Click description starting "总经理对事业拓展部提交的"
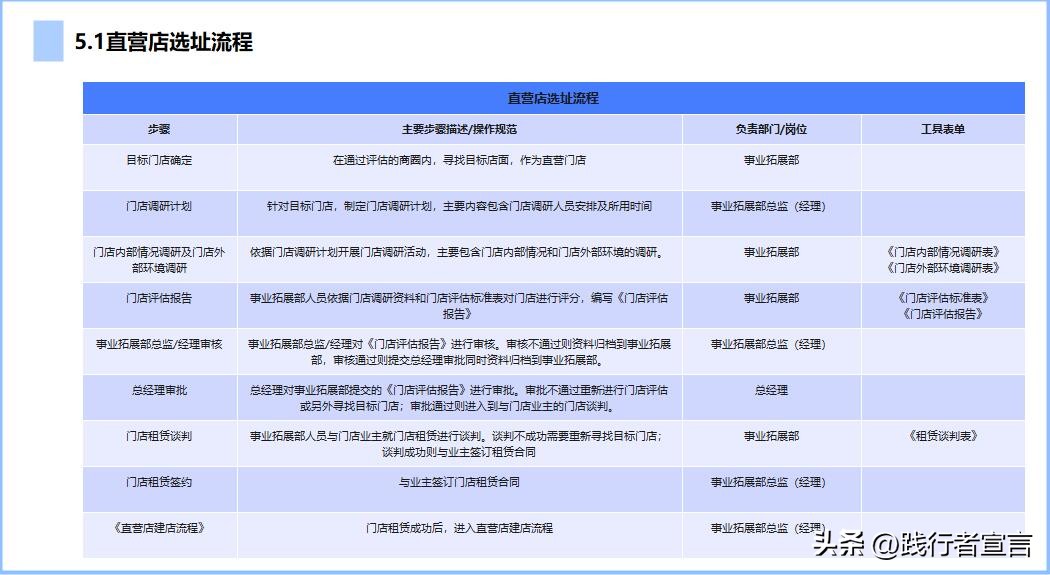The height and width of the screenshot is (575, 1050). pyautogui.click(x=459, y=398)
